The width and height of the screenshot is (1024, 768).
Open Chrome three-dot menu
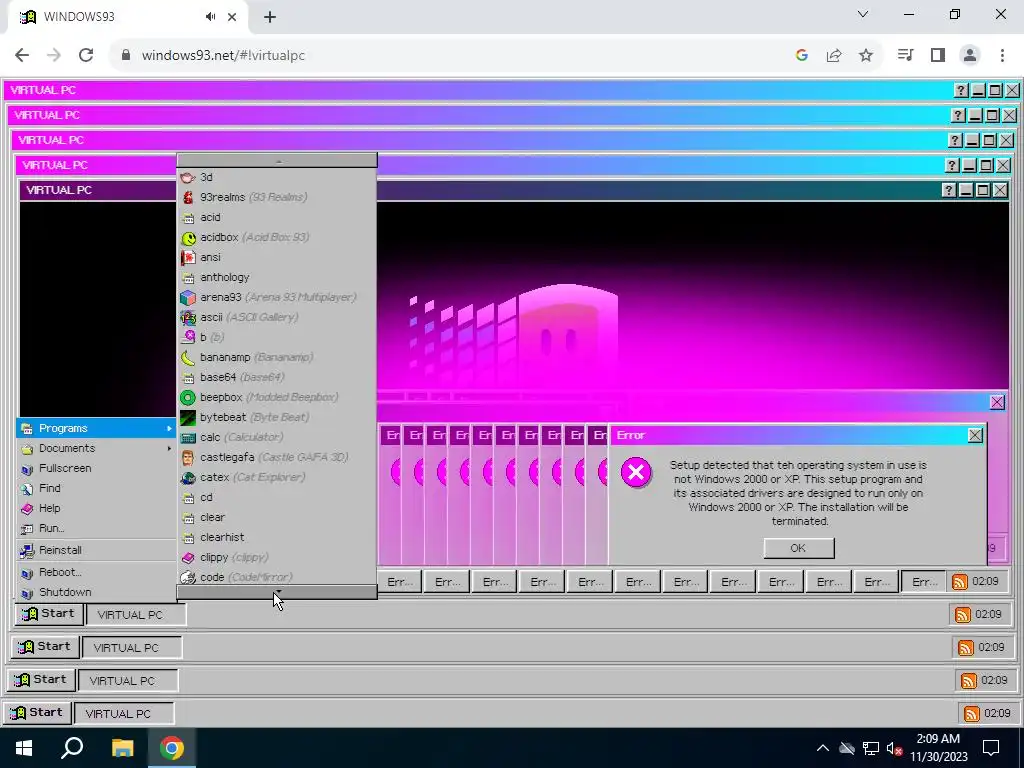point(1002,56)
